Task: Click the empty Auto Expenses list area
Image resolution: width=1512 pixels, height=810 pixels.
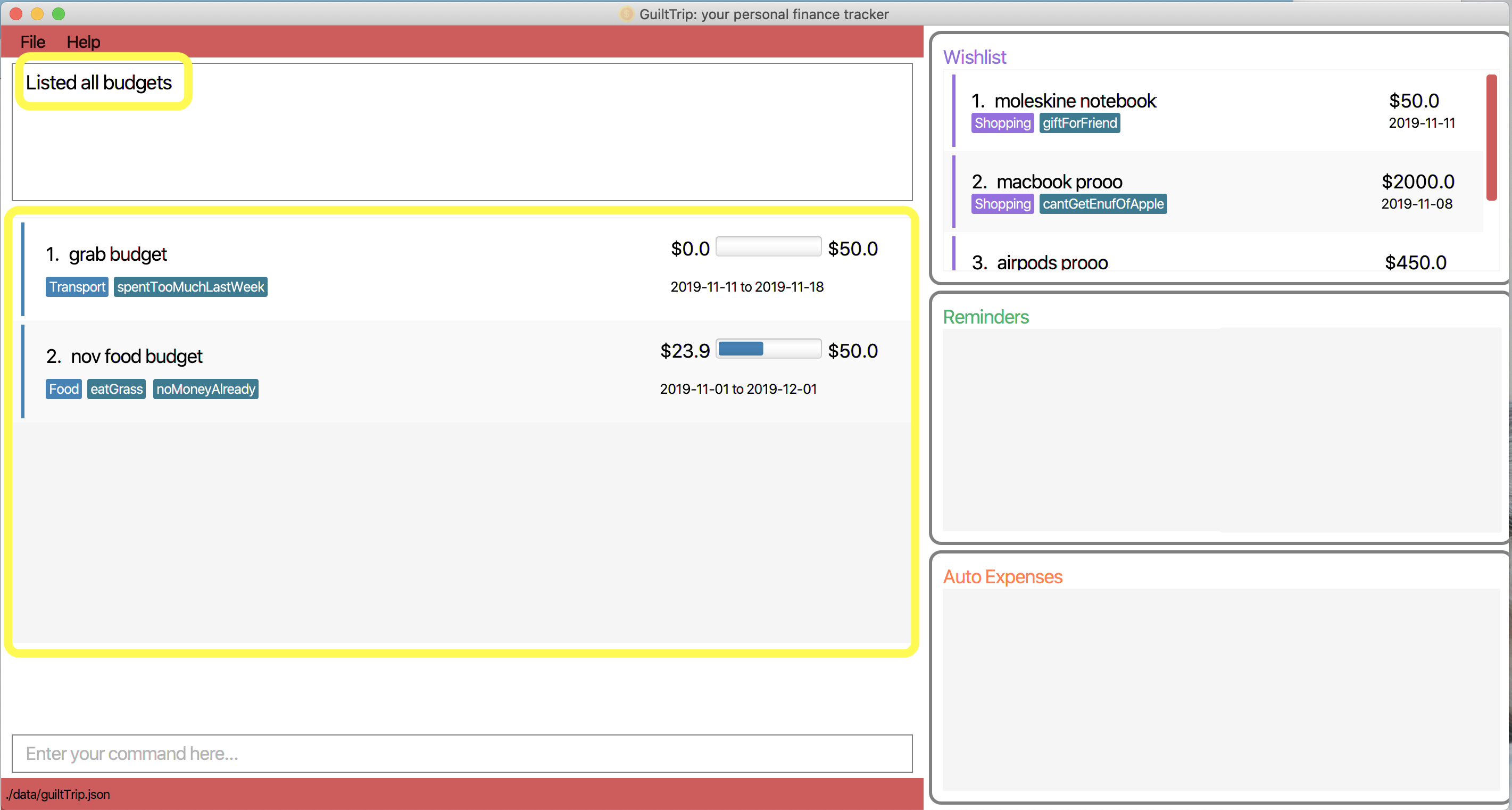Action: tap(1221, 690)
